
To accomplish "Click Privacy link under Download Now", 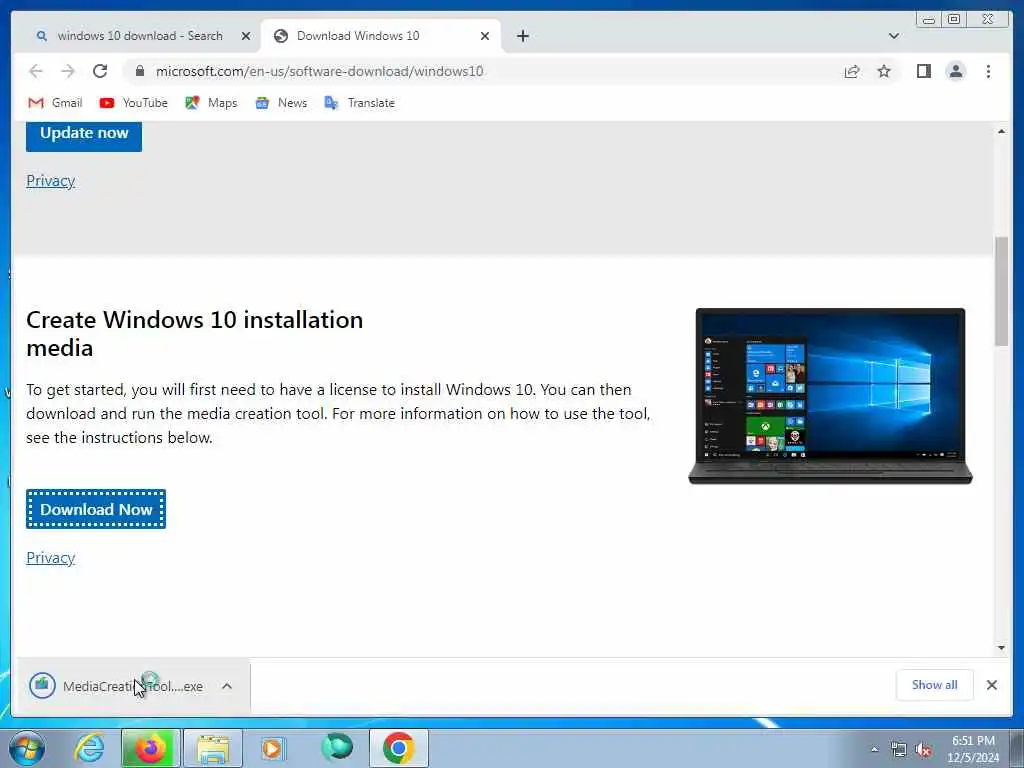I will click(x=50, y=558).
